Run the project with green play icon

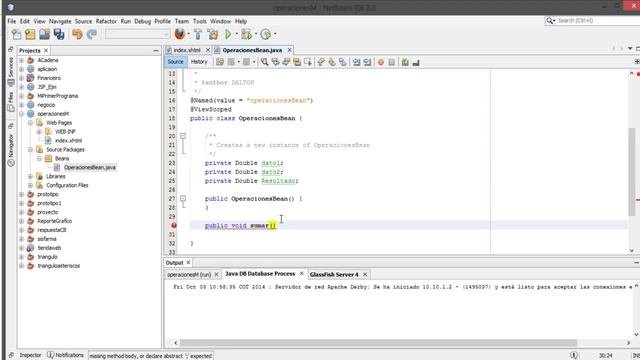click(x=228, y=34)
